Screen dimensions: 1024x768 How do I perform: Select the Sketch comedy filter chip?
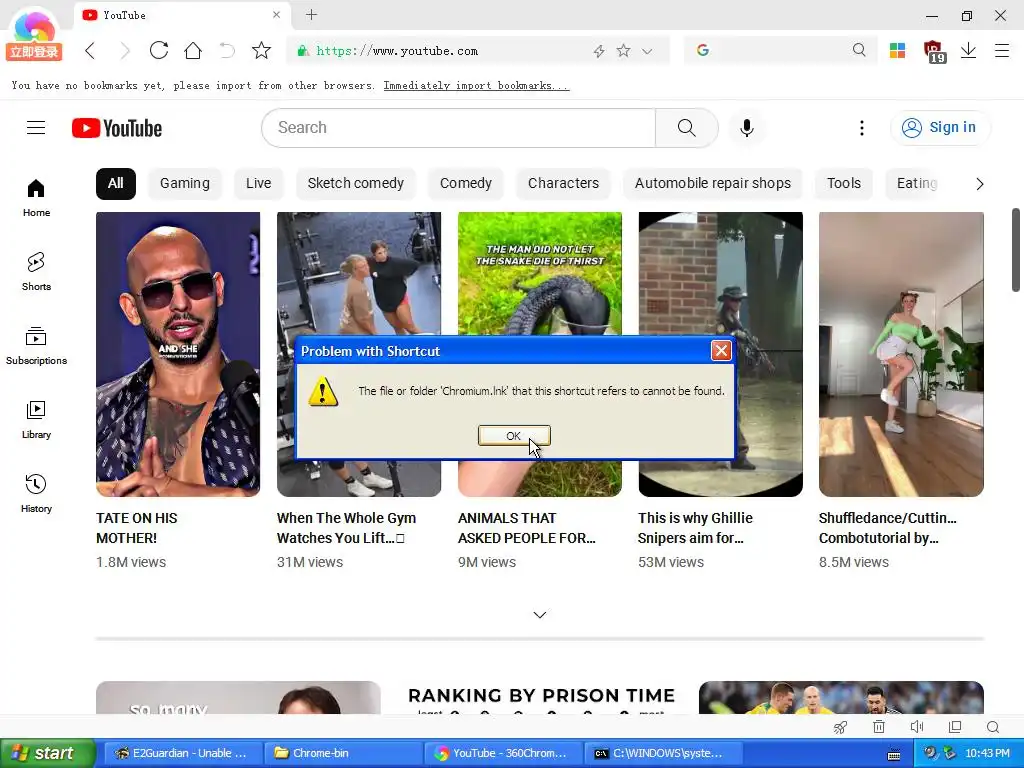click(355, 184)
